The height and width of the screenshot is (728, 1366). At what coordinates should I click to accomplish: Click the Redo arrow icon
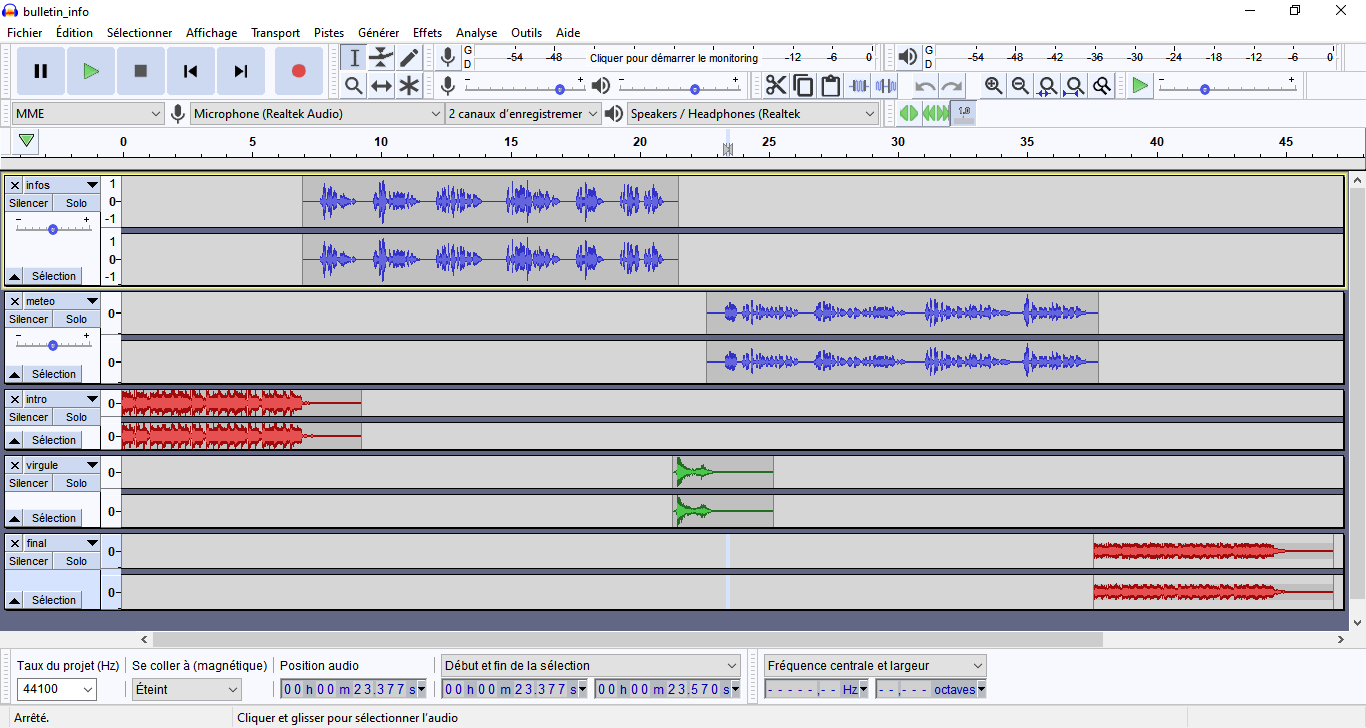(953, 86)
